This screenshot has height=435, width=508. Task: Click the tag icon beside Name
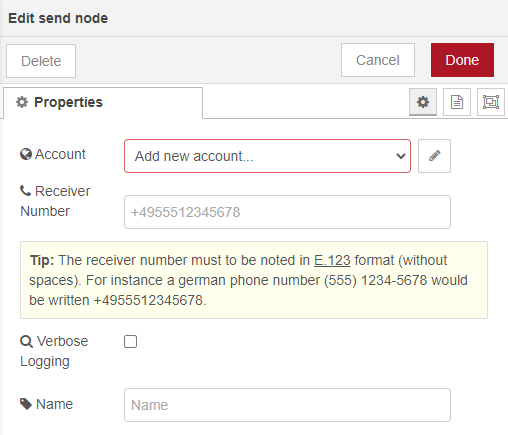click(x=26, y=404)
